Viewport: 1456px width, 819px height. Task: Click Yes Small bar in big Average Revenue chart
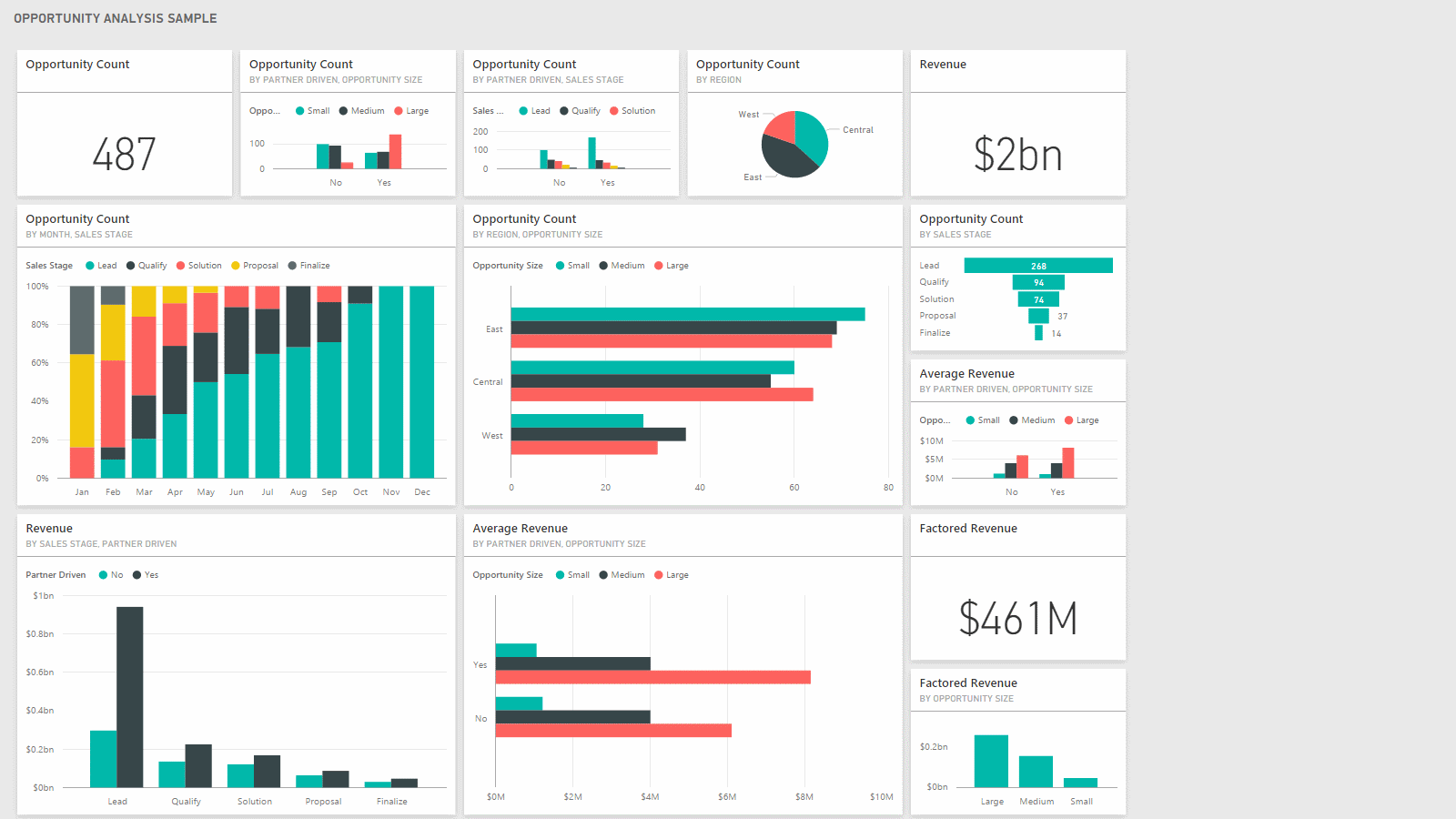pos(516,650)
